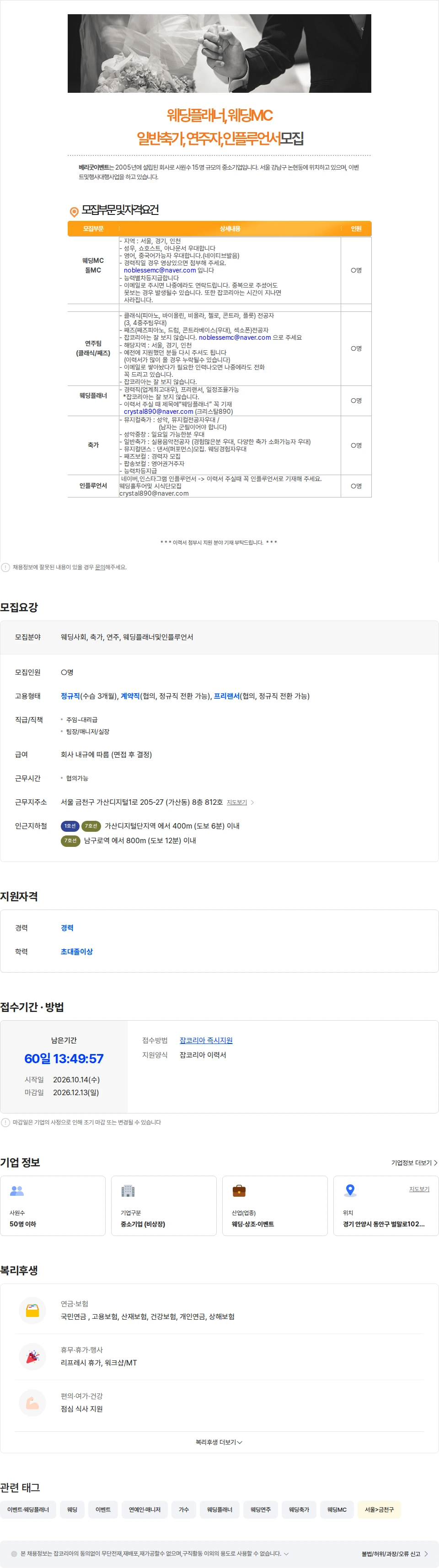Click the info icon in the bottom notice bar

pos(14,1553)
